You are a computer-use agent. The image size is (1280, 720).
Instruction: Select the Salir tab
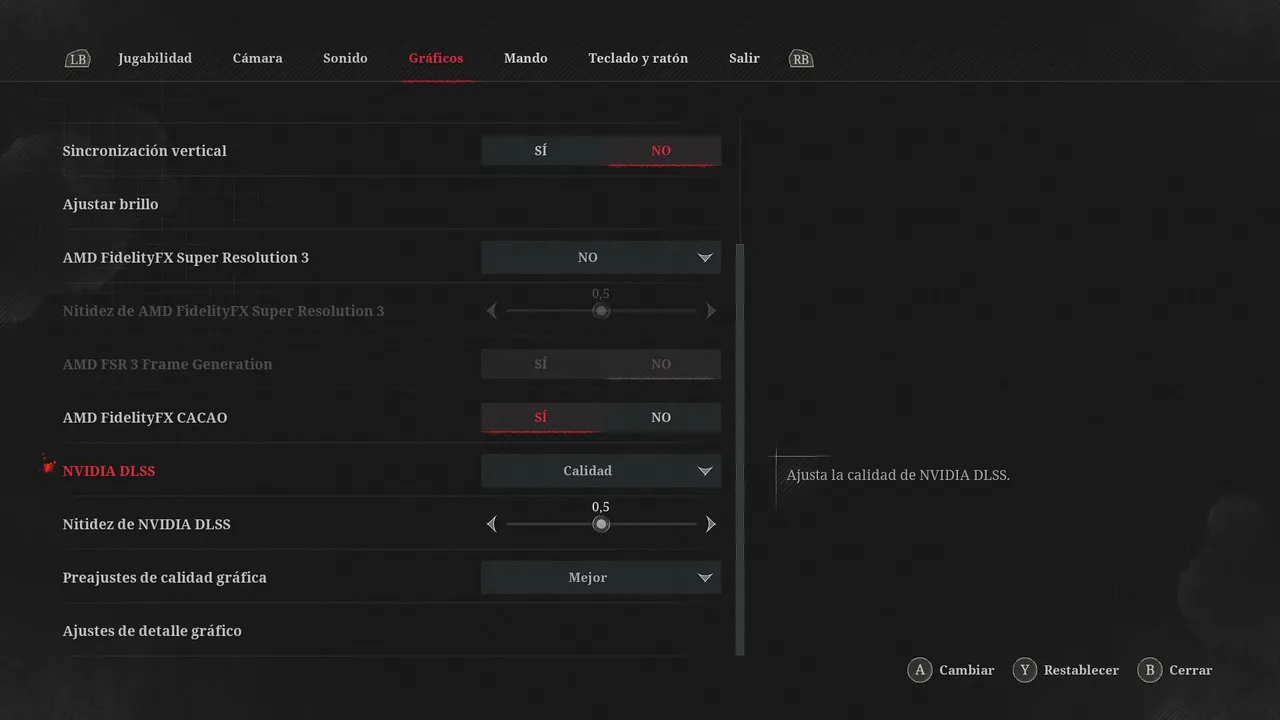(744, 58)
